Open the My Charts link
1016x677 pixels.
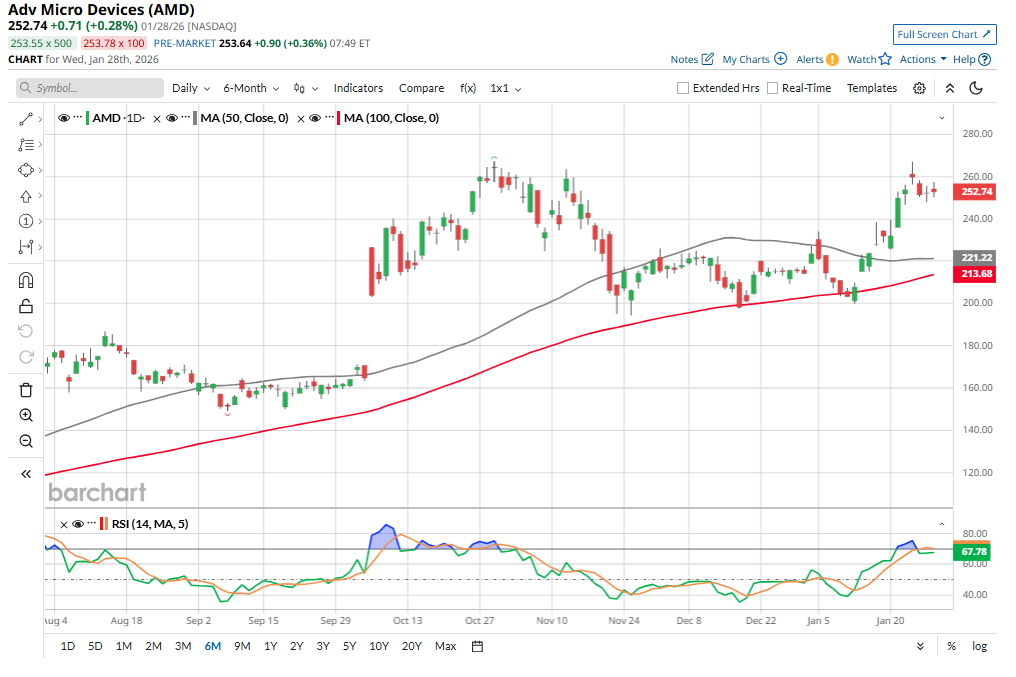[754, 59]
